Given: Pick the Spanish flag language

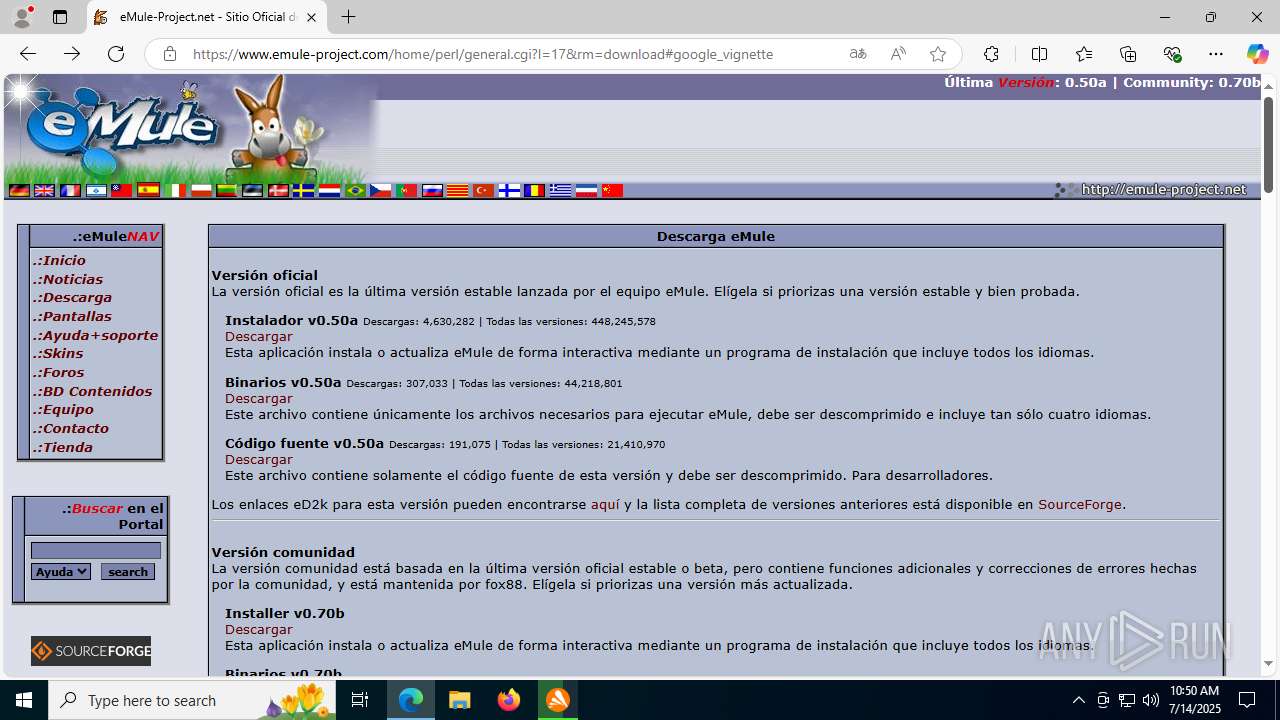Looking at the screenshot, I should point(148,189).
